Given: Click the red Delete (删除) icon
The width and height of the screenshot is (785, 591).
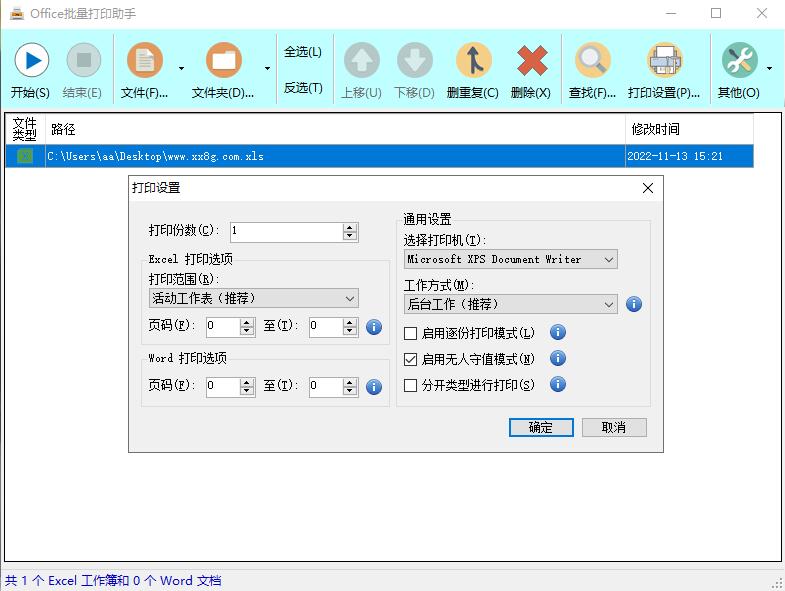Looking at the screenshot, I should pyautogui.click(x=531, y=61).
